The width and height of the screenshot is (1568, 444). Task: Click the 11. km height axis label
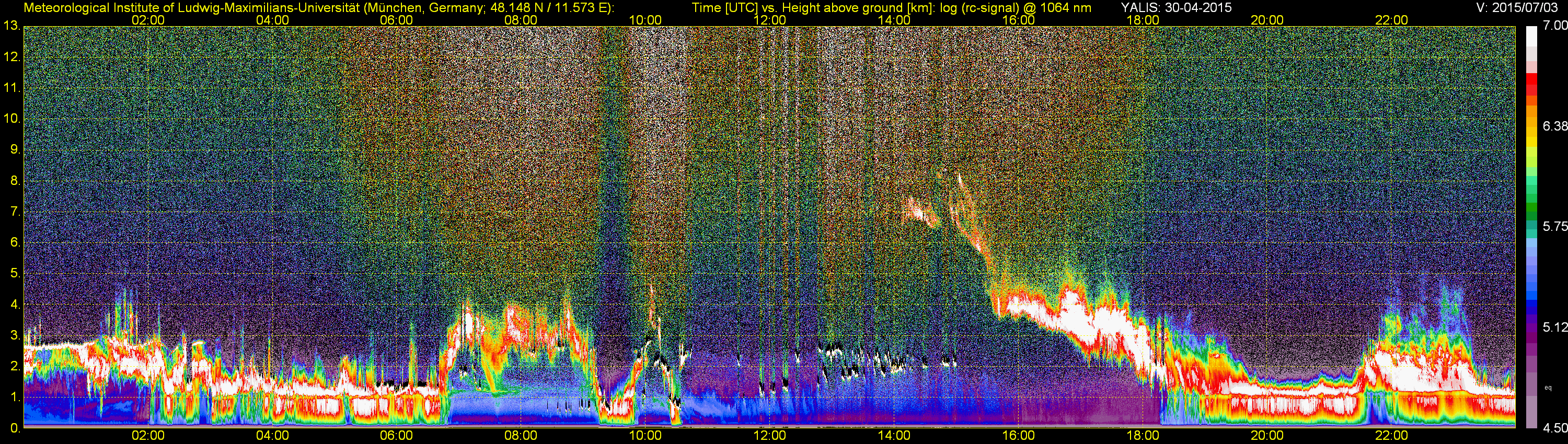(x=12, y=88)
